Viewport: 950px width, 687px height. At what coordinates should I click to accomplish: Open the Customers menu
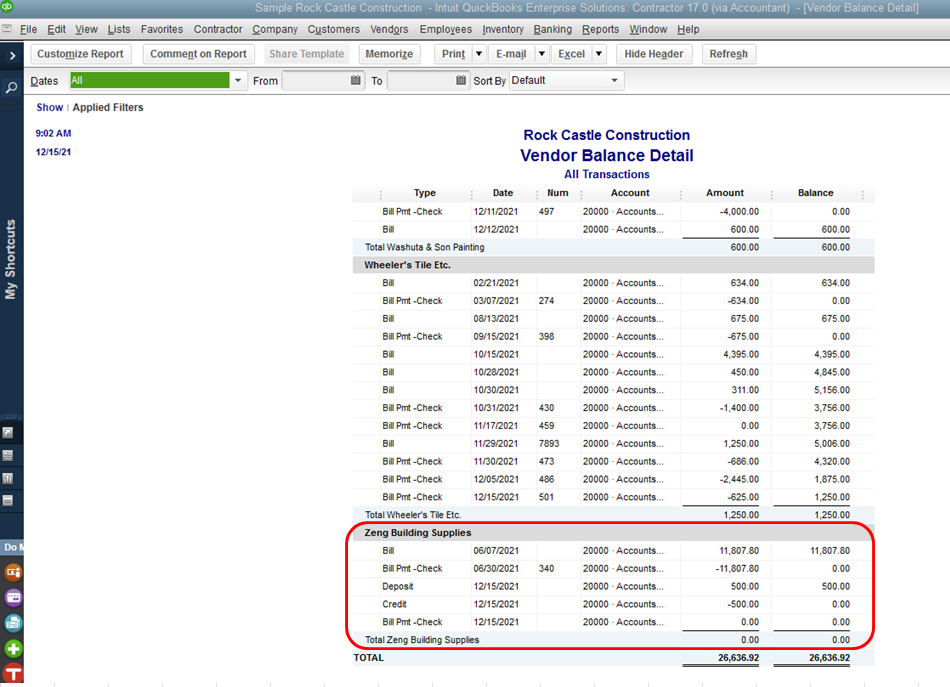(x=333, y=29)
